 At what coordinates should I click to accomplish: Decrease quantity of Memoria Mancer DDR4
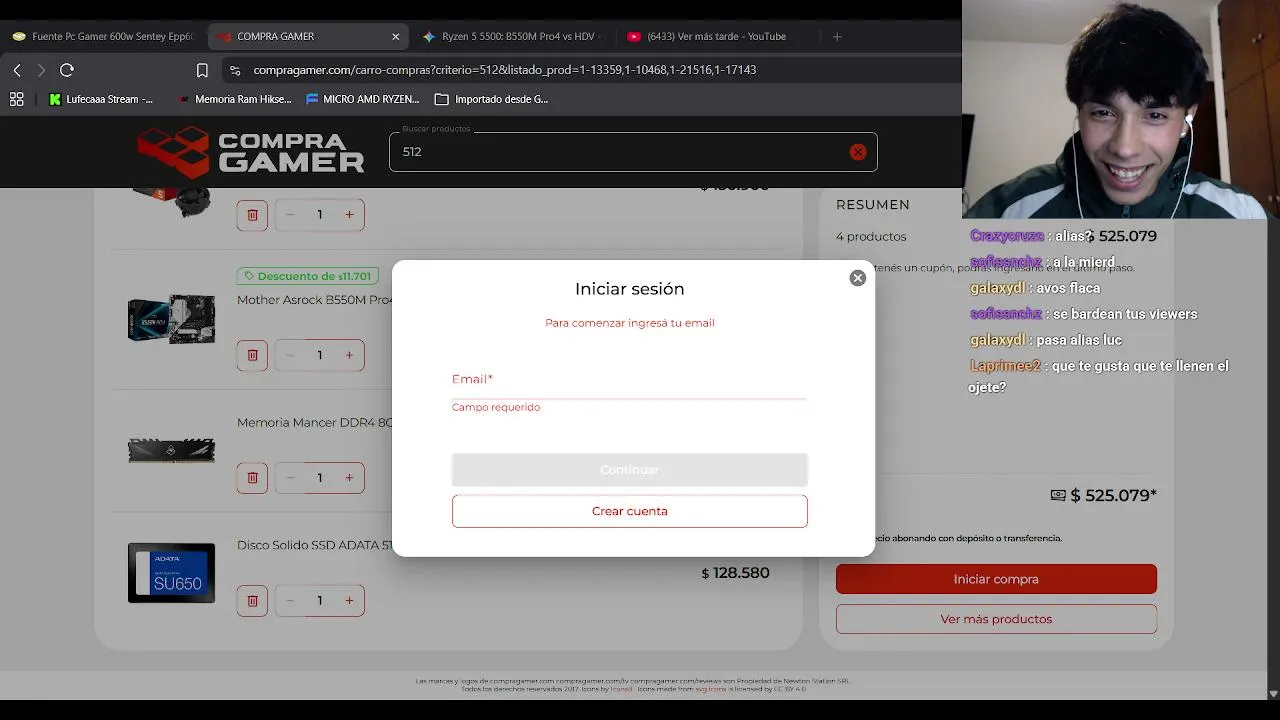pyautogui.click(x=290, y=477)
